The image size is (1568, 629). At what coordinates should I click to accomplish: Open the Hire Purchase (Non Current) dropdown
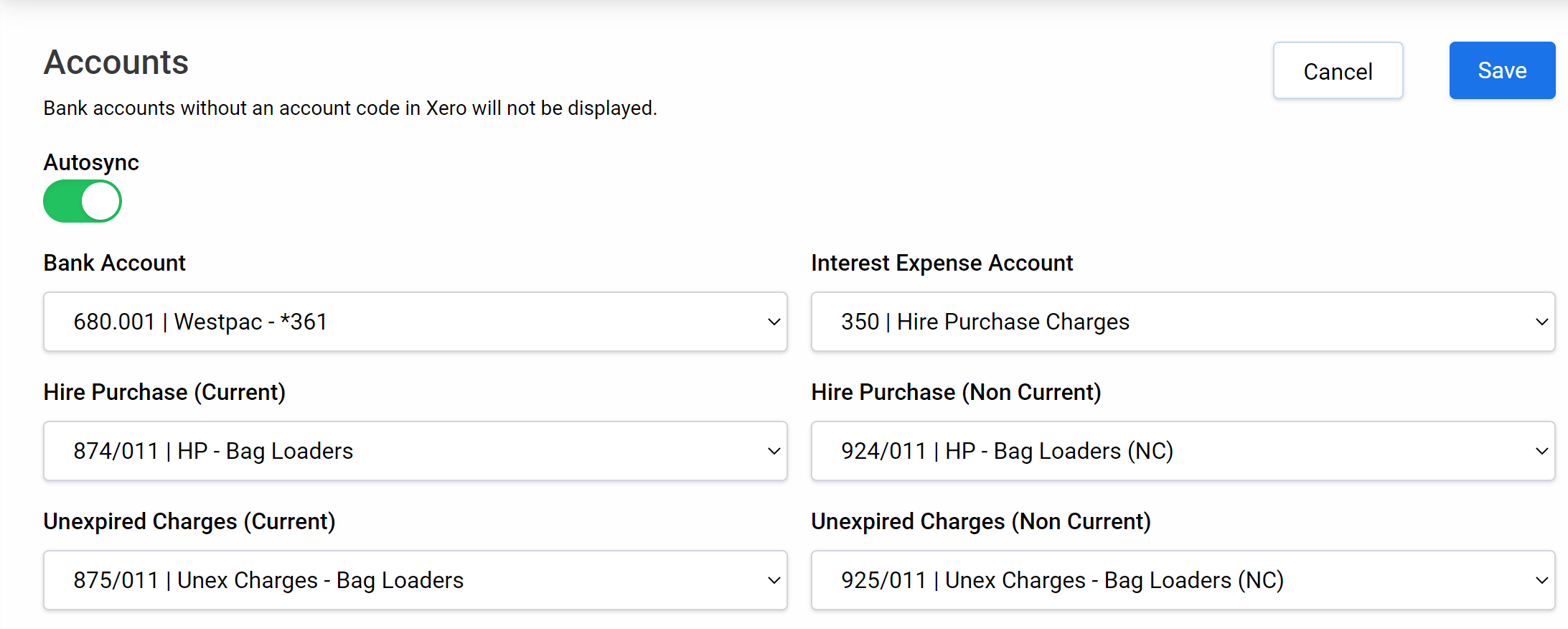tap(1183, 451)
